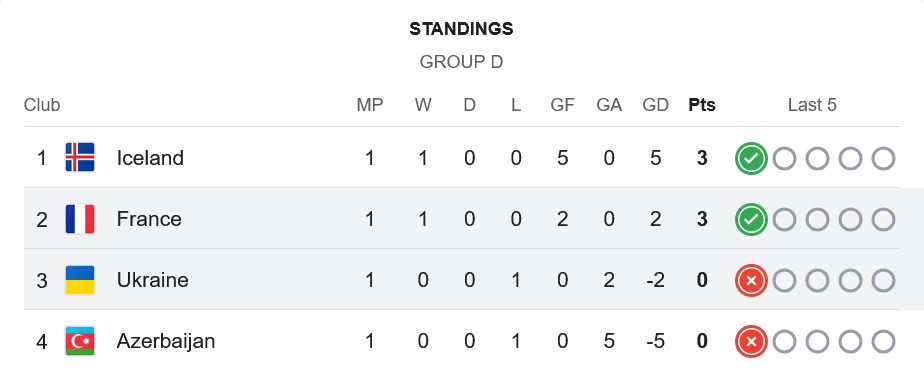Click the Iceland flag icon
Screen dimensions: 924x388
80,157
